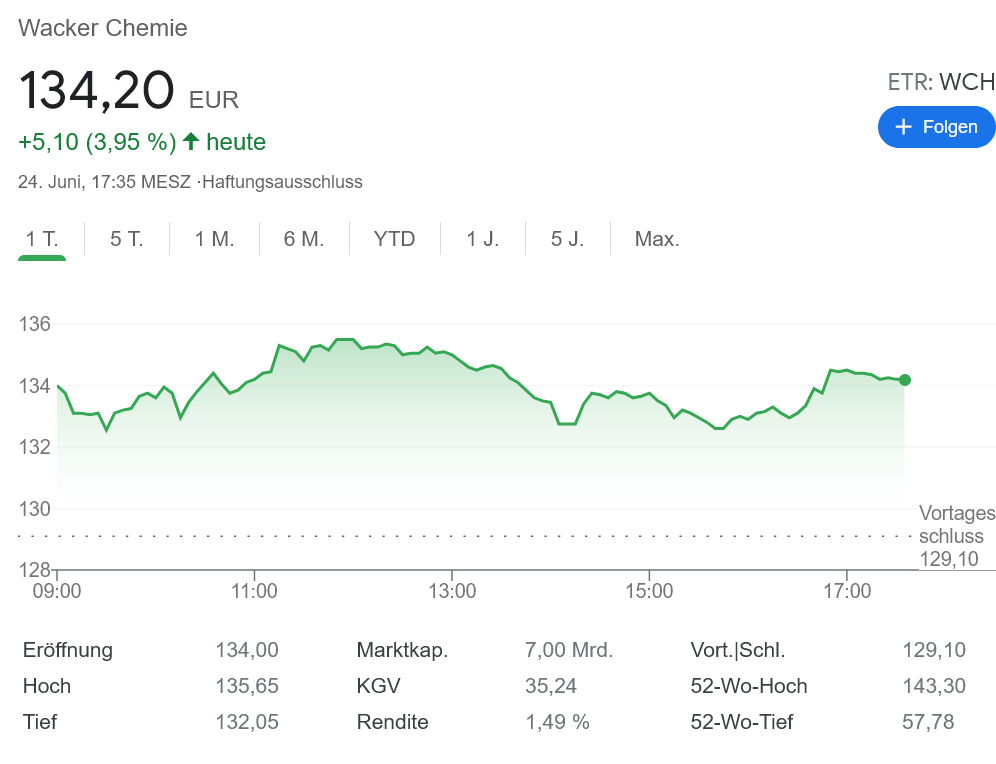The height and width of the screenshot is (764, 996).
Task: Select the Max. time range tab
Action: click(657, 239)
